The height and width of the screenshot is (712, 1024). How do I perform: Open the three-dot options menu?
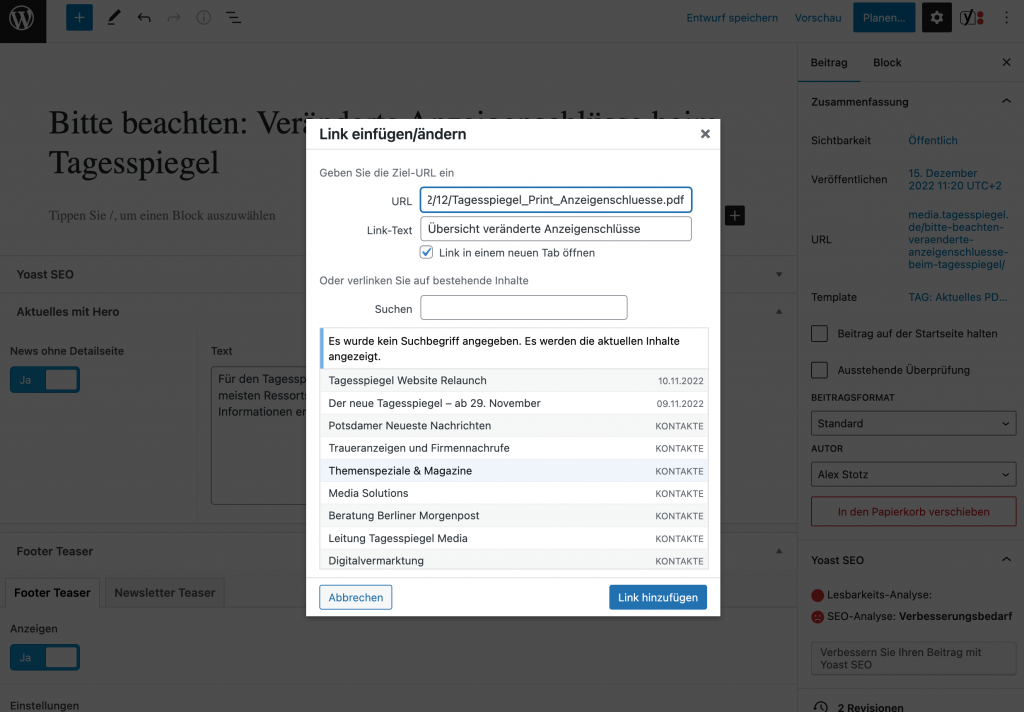pos(1006,18)
